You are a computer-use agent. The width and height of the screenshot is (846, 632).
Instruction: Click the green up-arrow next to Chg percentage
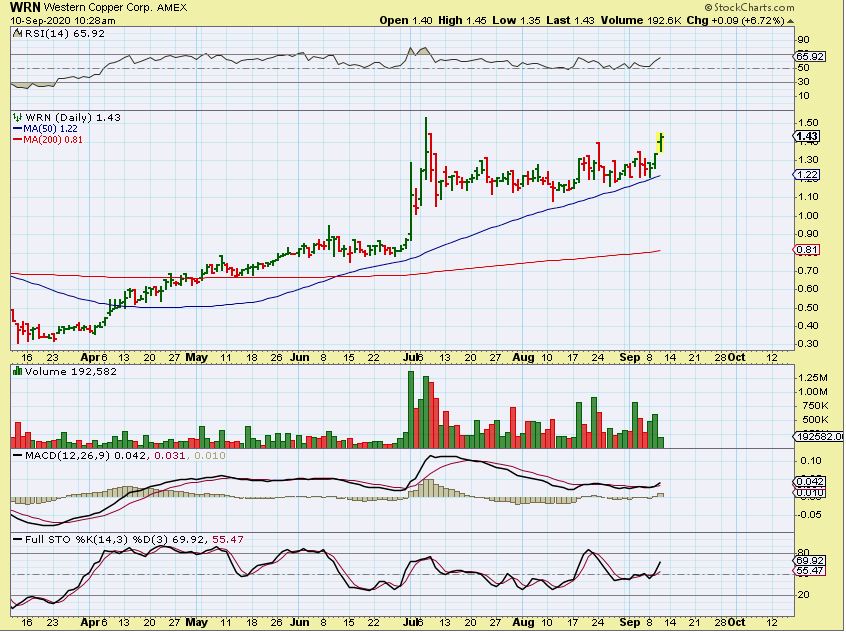[790, 21]
